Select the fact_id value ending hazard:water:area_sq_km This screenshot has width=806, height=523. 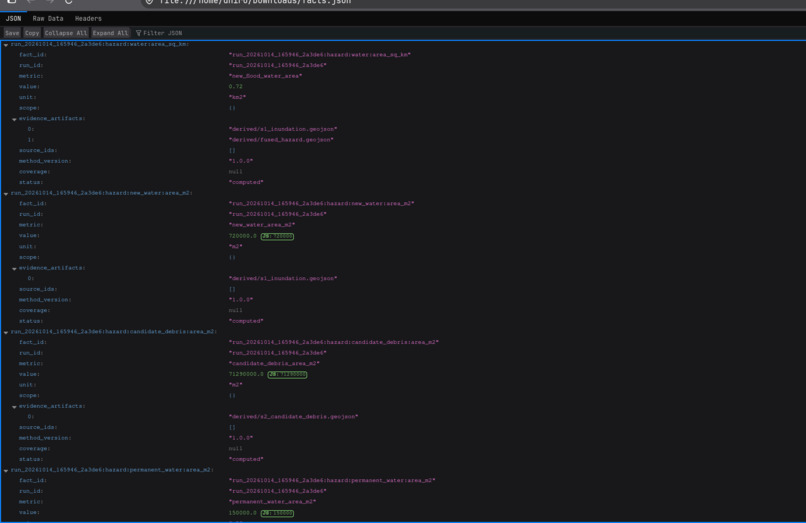pyautogui.click(x=320, y=55)
